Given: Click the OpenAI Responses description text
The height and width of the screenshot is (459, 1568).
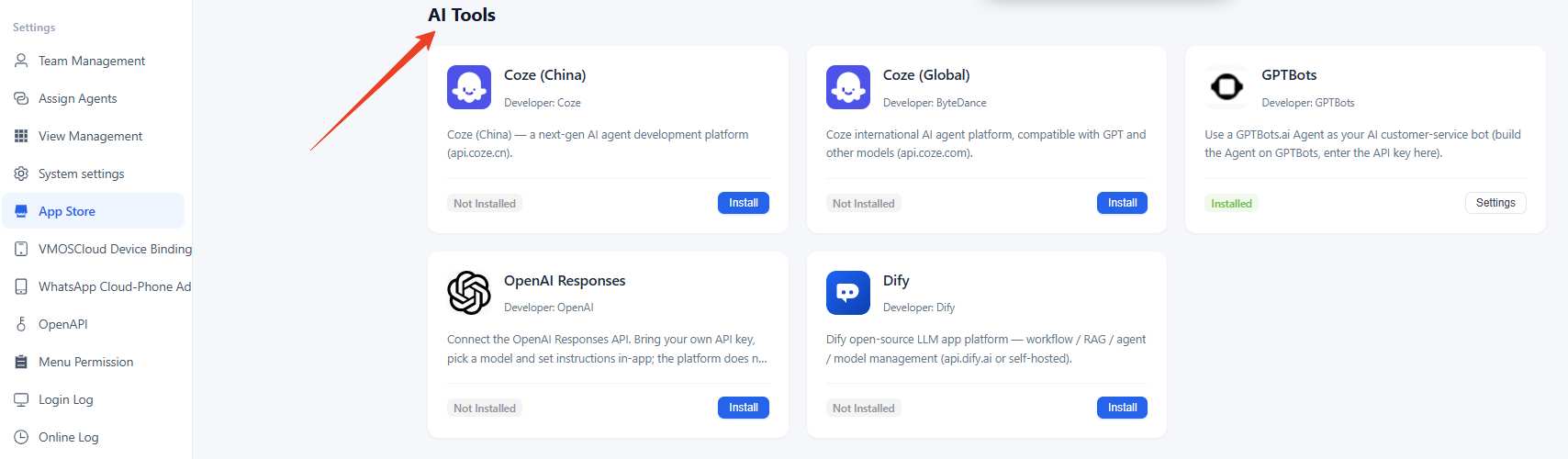Looking at the screenshot, I should click(607, 349).
